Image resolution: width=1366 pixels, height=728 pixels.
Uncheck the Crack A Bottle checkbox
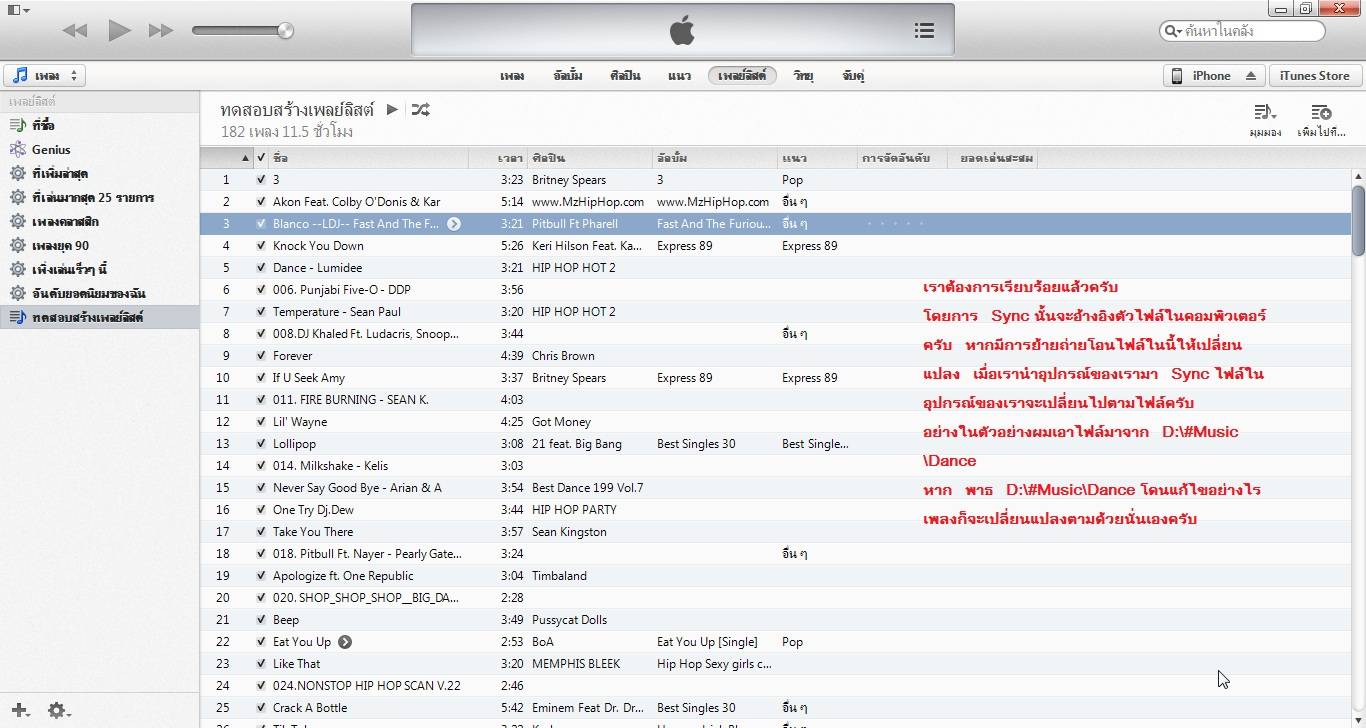pyautogui.click(x=261, y=708)
